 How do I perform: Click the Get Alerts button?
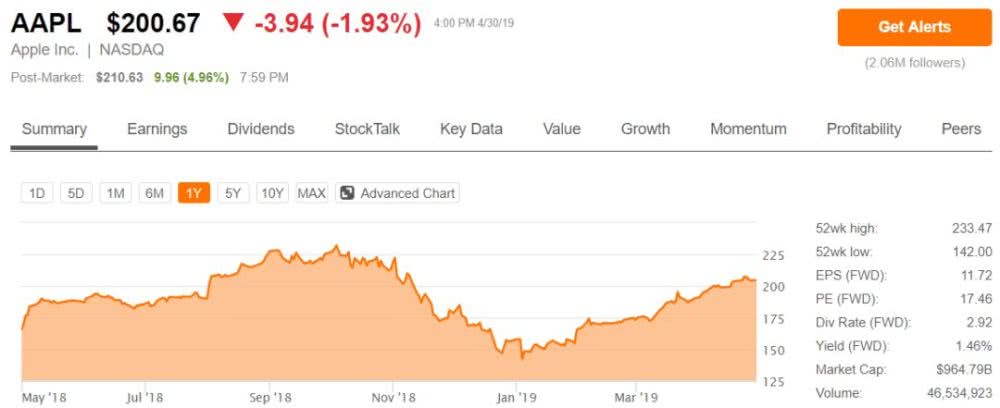[914, 27]
